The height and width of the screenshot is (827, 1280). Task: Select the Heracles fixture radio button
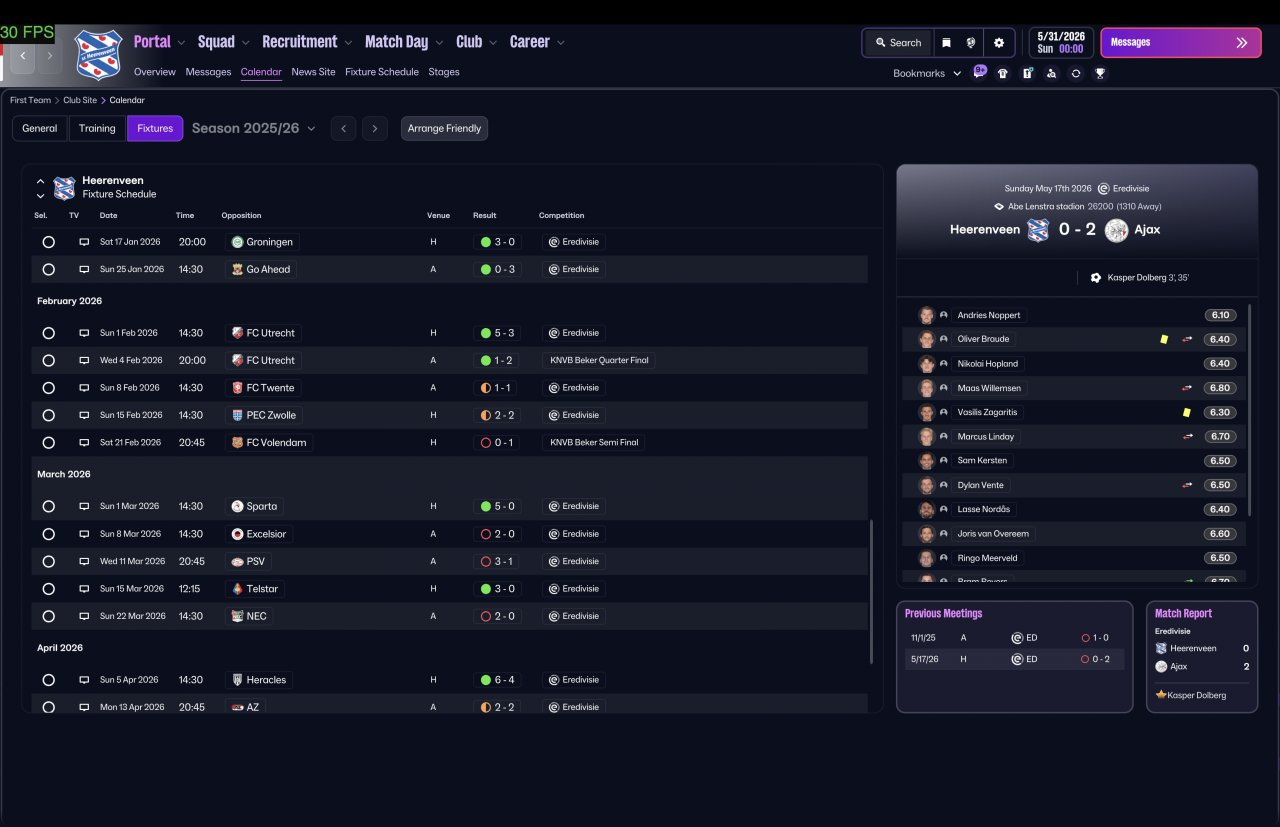coord(48,680)
